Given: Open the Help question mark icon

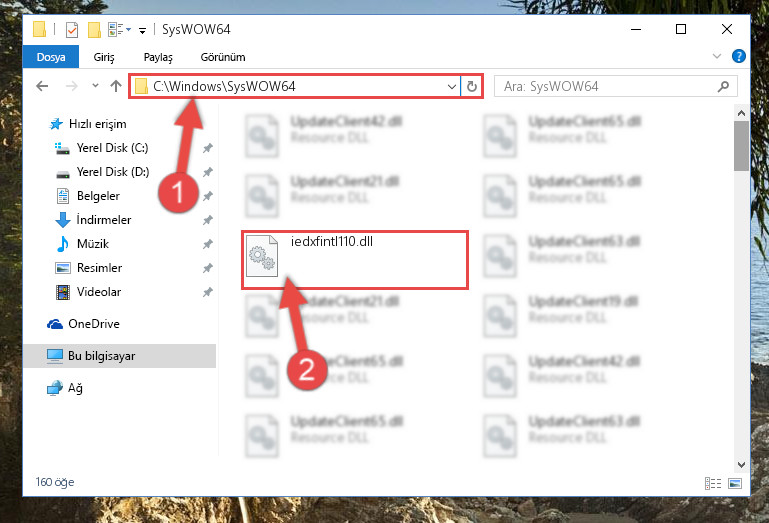Looking at the screenshot, I should (x=738, y=56).
